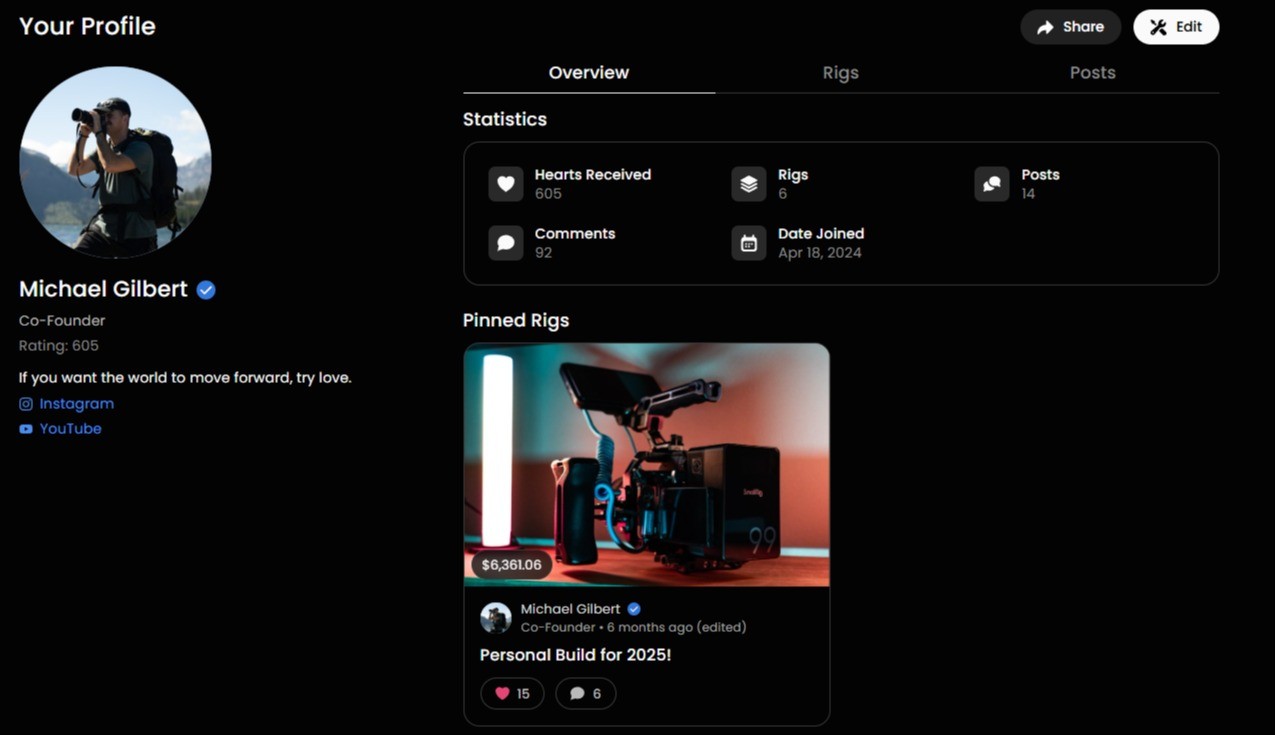Click the Posts chat bubbles icon
Image resolution: width=1275 pixels, height=735 pixels.
click(x=992, y=184)
